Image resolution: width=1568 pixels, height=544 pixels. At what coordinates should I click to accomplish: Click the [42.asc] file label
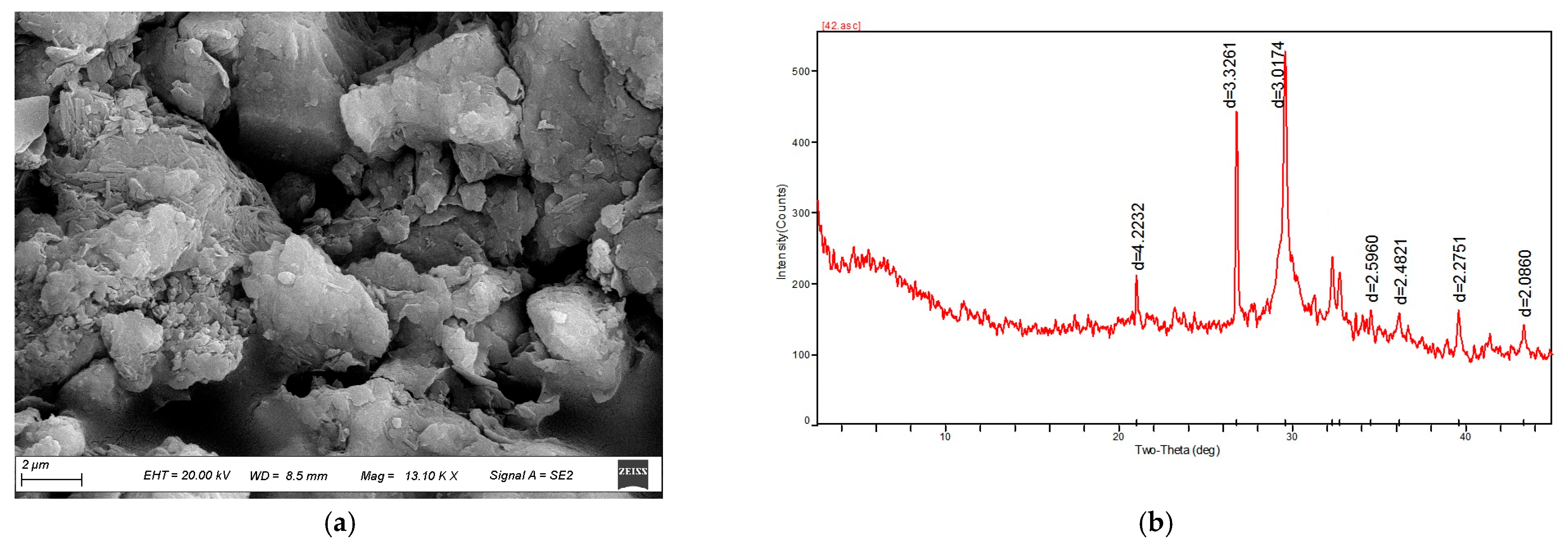pos(841,25)
